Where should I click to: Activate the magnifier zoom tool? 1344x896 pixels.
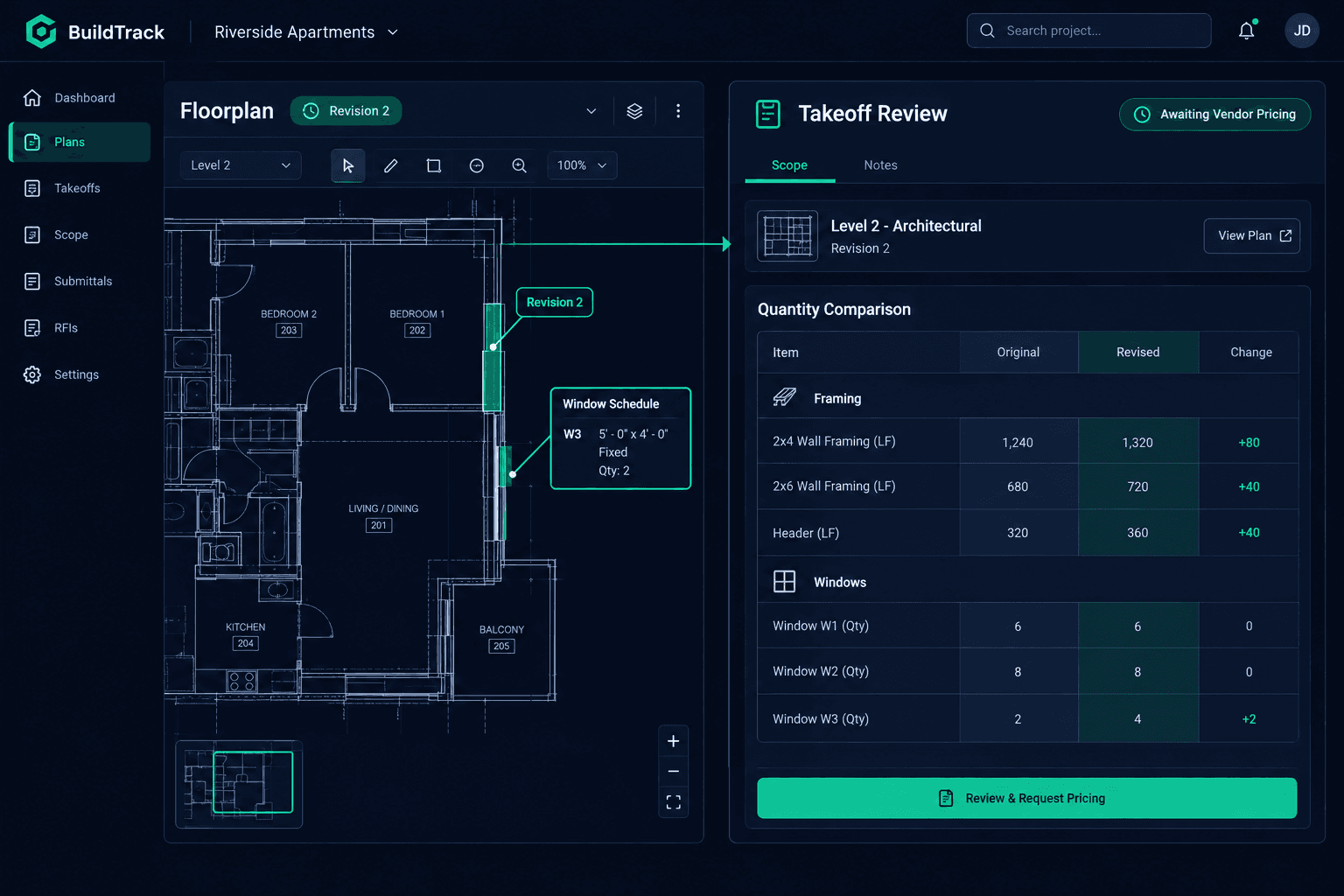tap(519, 165)
